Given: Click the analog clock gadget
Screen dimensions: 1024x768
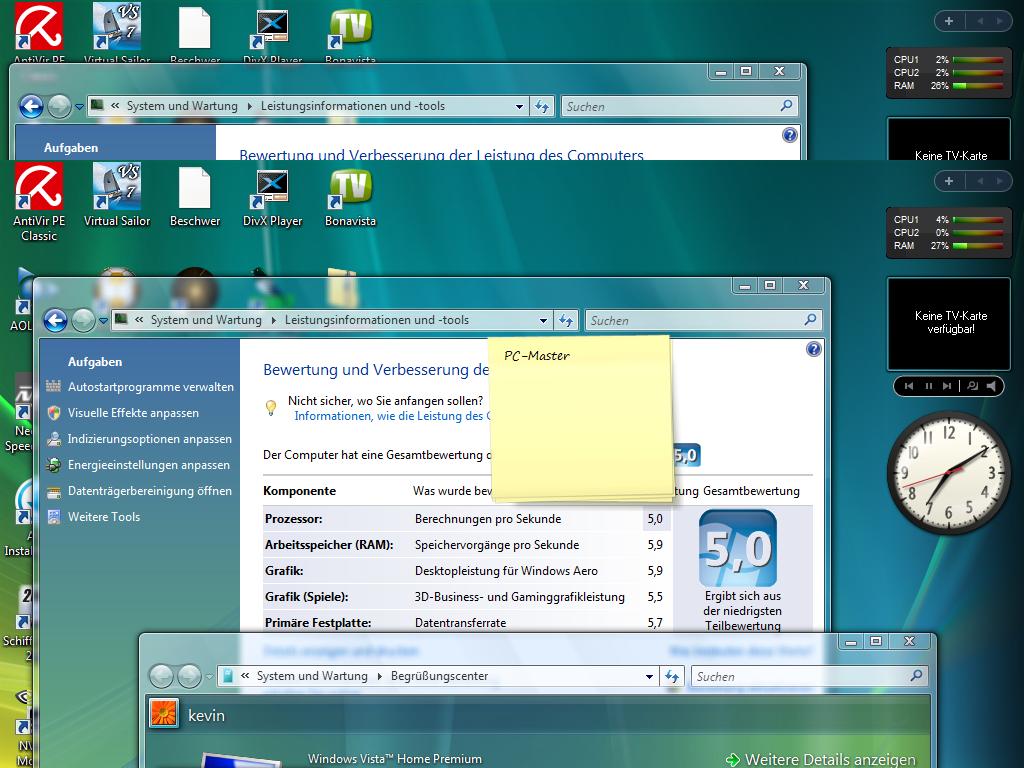Looking at the screenshot, I should click(948, 472).
